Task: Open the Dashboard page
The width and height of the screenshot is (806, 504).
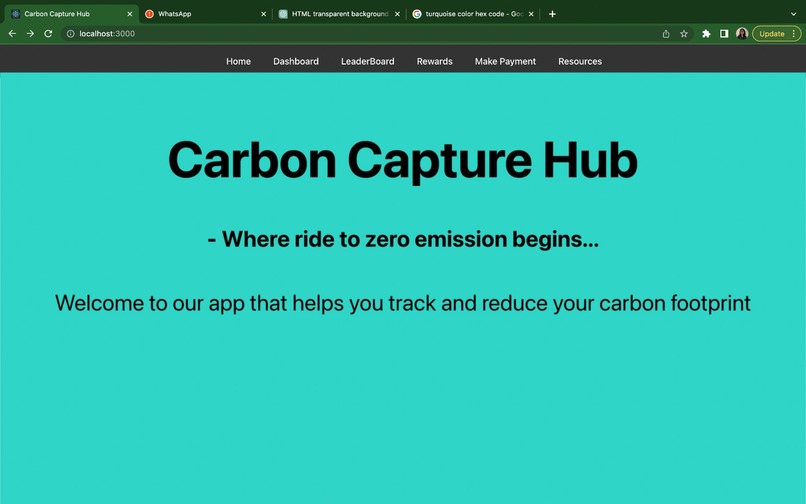Action: pyautogui.click(x=296, y=61)
